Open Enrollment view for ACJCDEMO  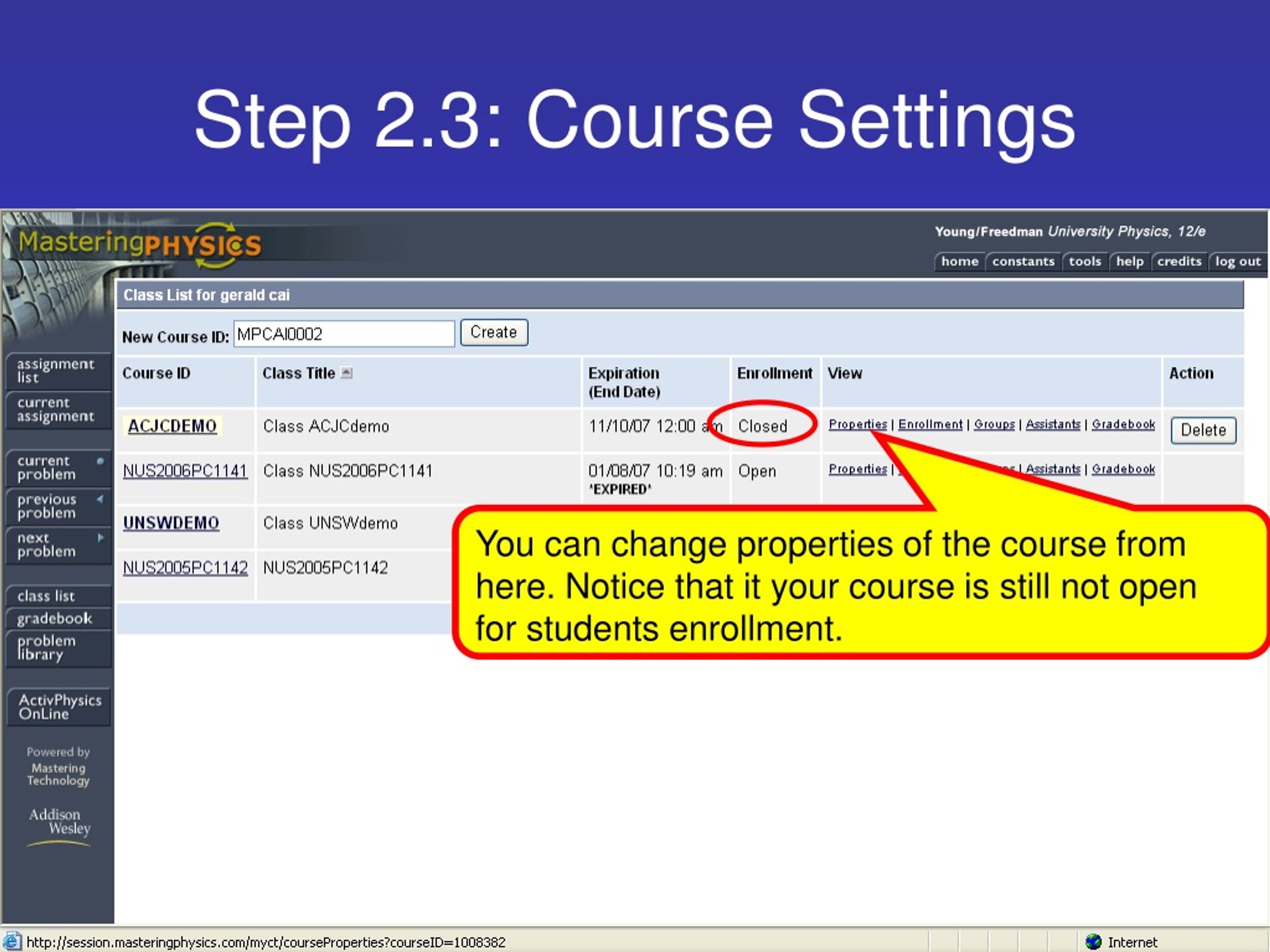pyautogui.click(x=930, y=424)
